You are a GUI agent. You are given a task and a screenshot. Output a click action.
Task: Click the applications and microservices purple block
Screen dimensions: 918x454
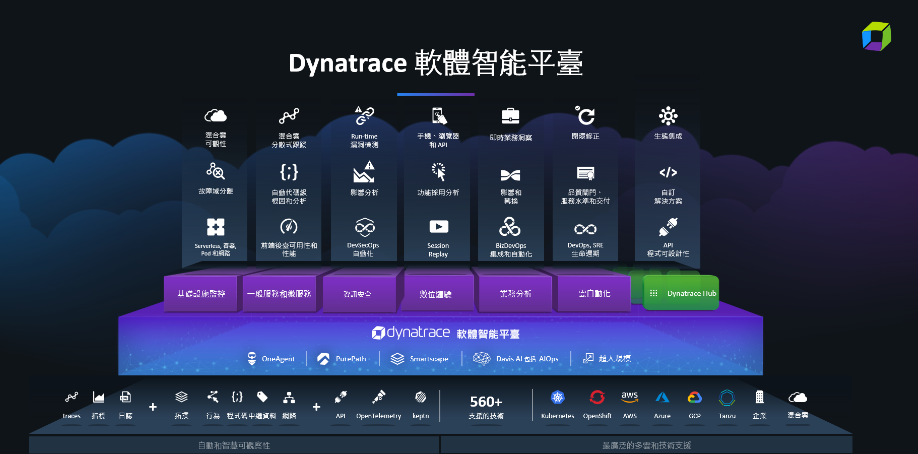point(279,293)
